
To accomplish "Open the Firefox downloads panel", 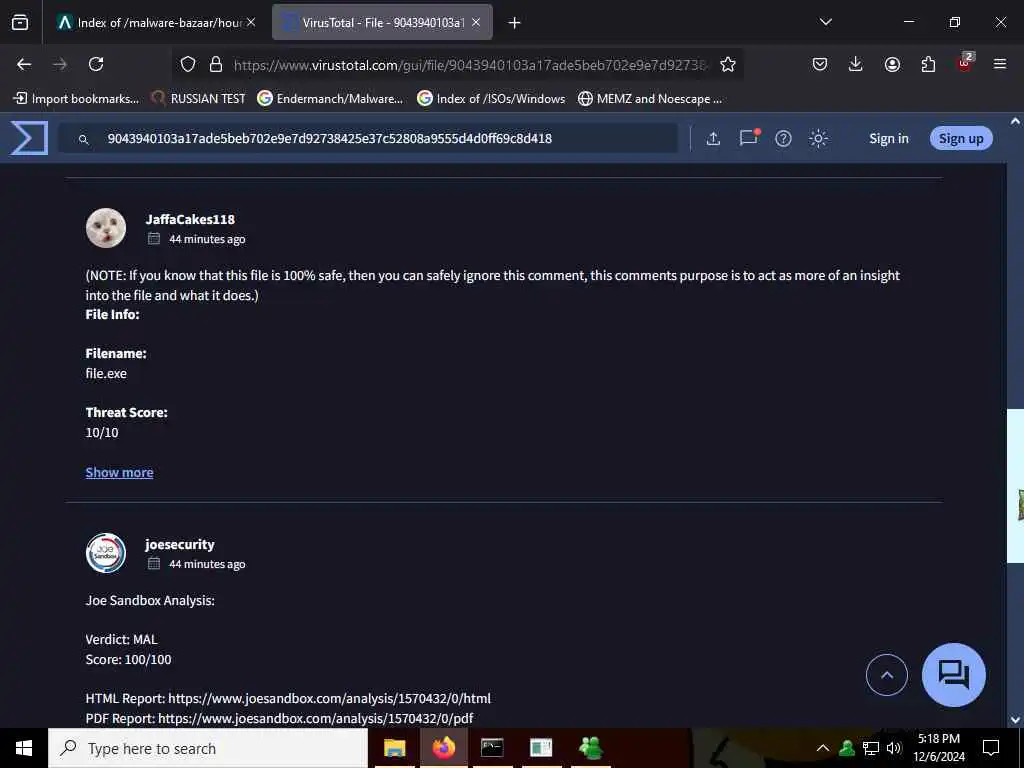I will tap(856, 64).
